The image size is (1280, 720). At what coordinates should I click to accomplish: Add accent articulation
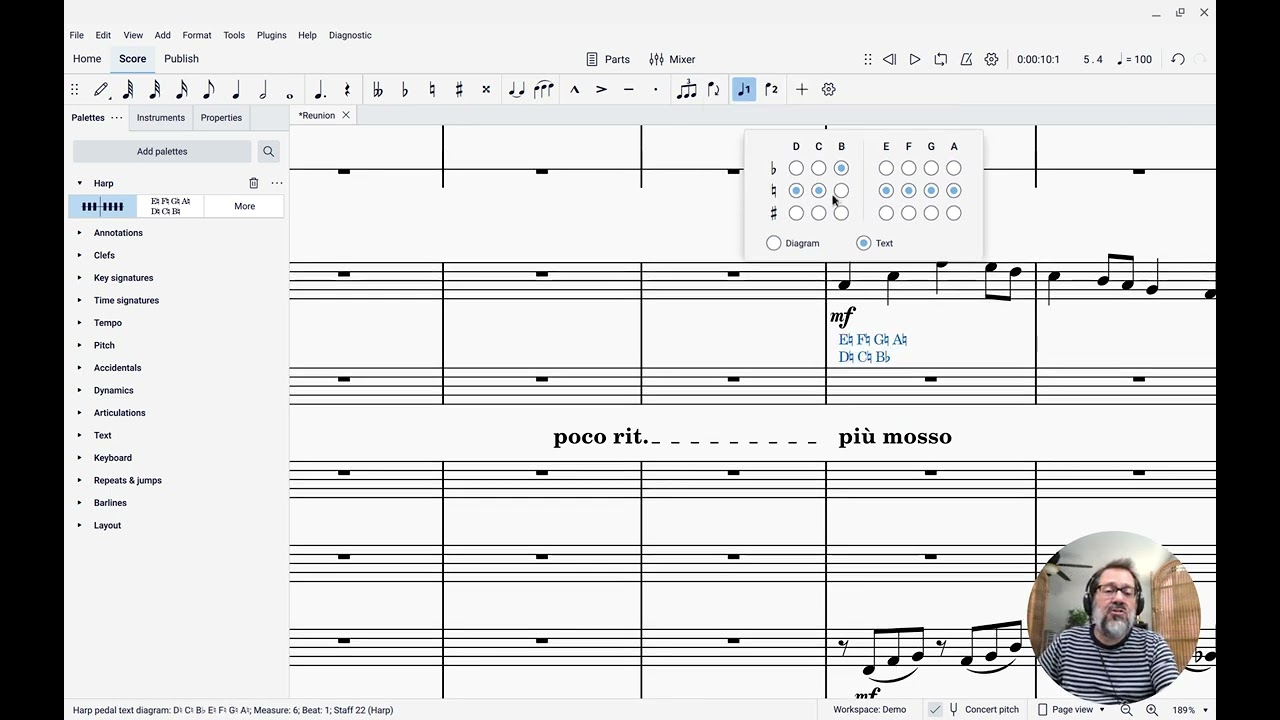tap(601, 89)
